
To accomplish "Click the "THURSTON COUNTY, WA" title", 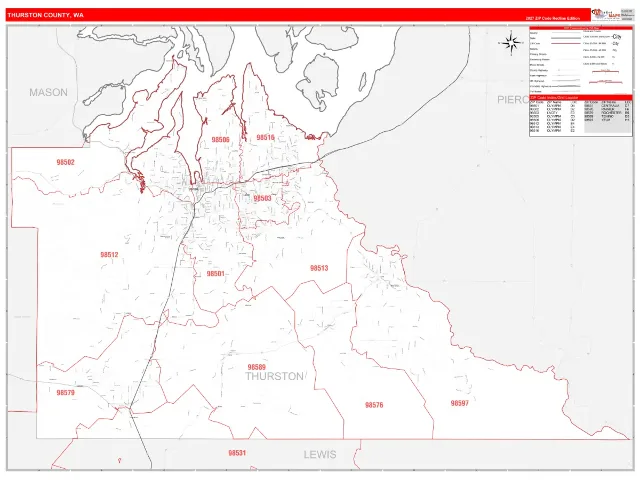I will 45,15.
